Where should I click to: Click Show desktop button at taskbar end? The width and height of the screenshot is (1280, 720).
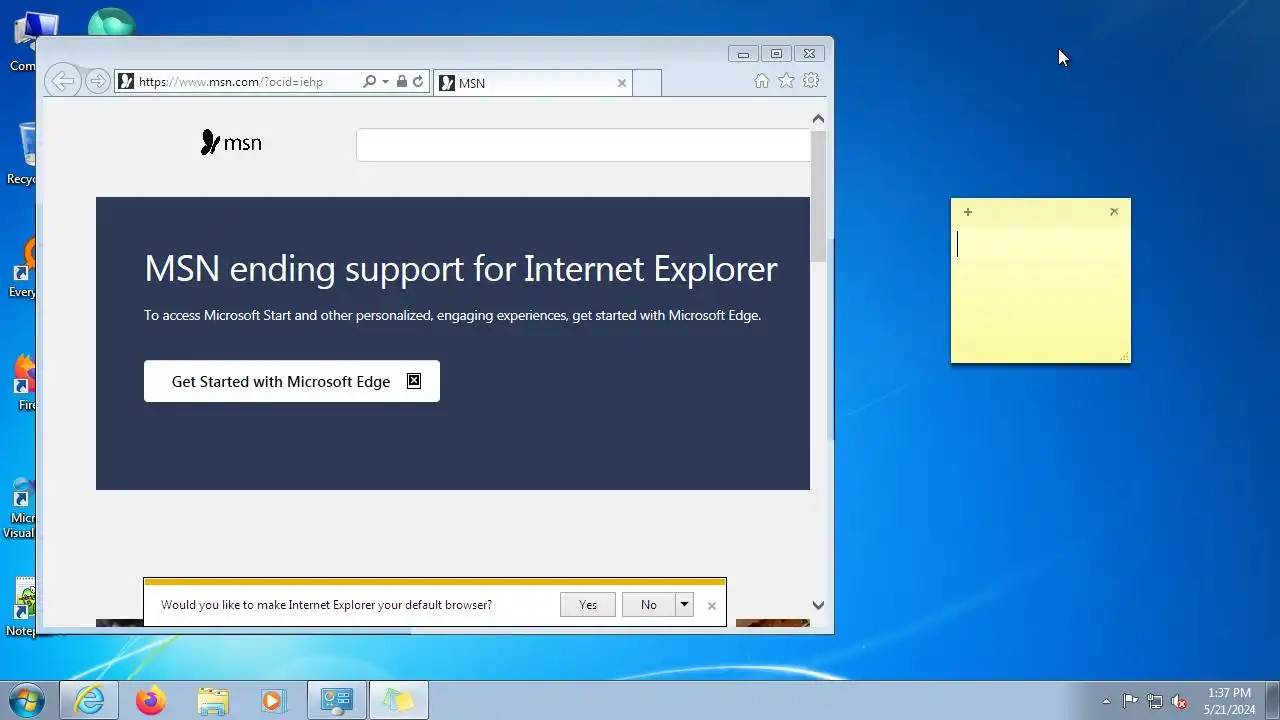(x=1272, y=701)
